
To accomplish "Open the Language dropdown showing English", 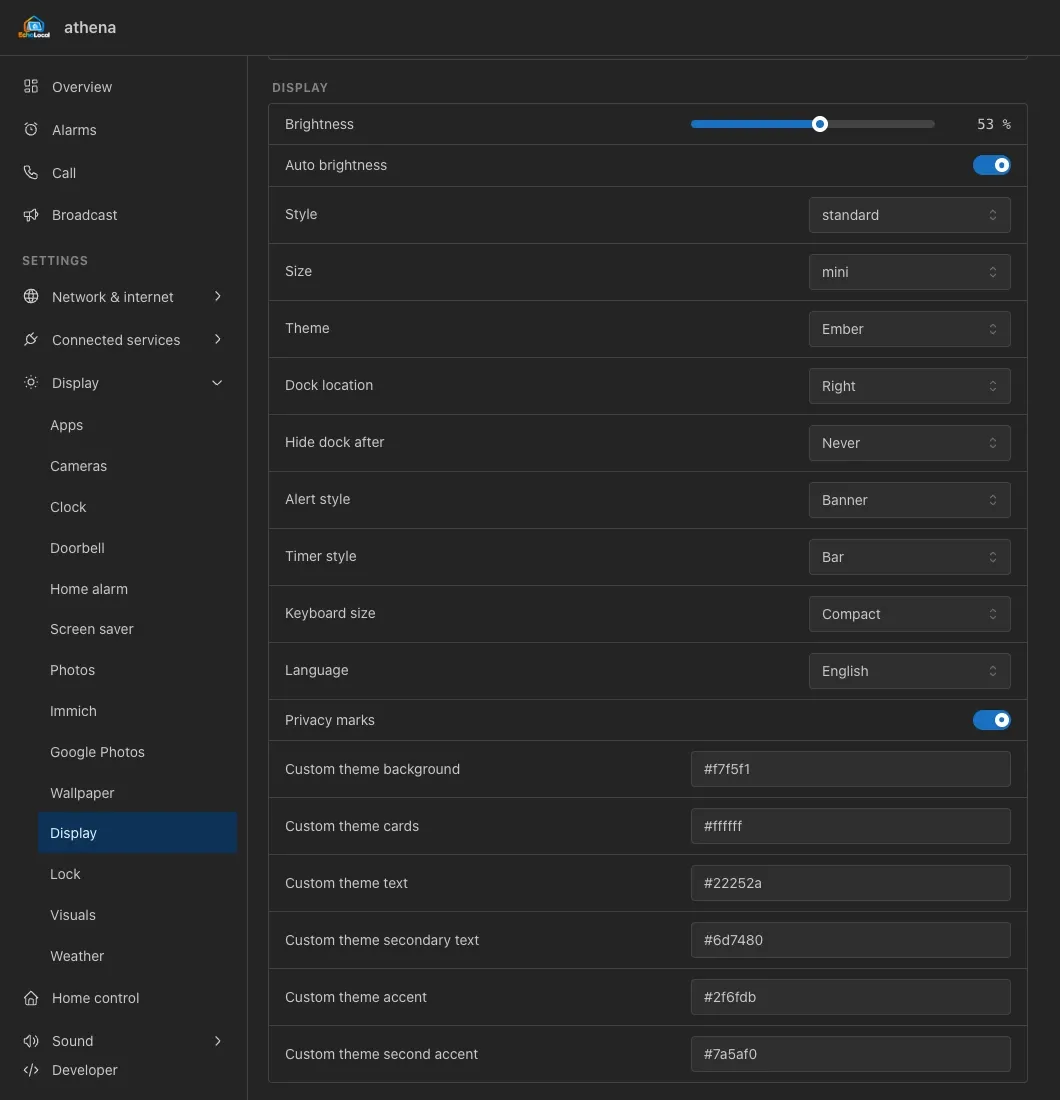I will point(909,671).
